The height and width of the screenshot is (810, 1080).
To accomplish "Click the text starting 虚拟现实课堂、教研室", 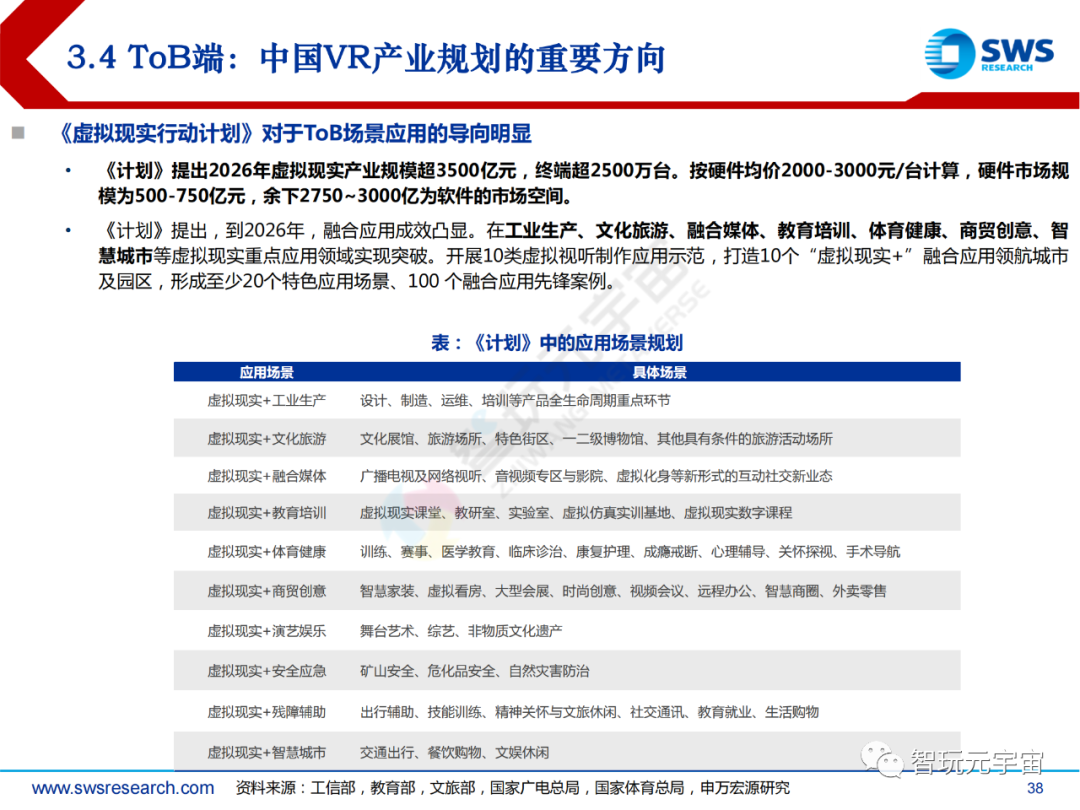I will pos(576,513).
